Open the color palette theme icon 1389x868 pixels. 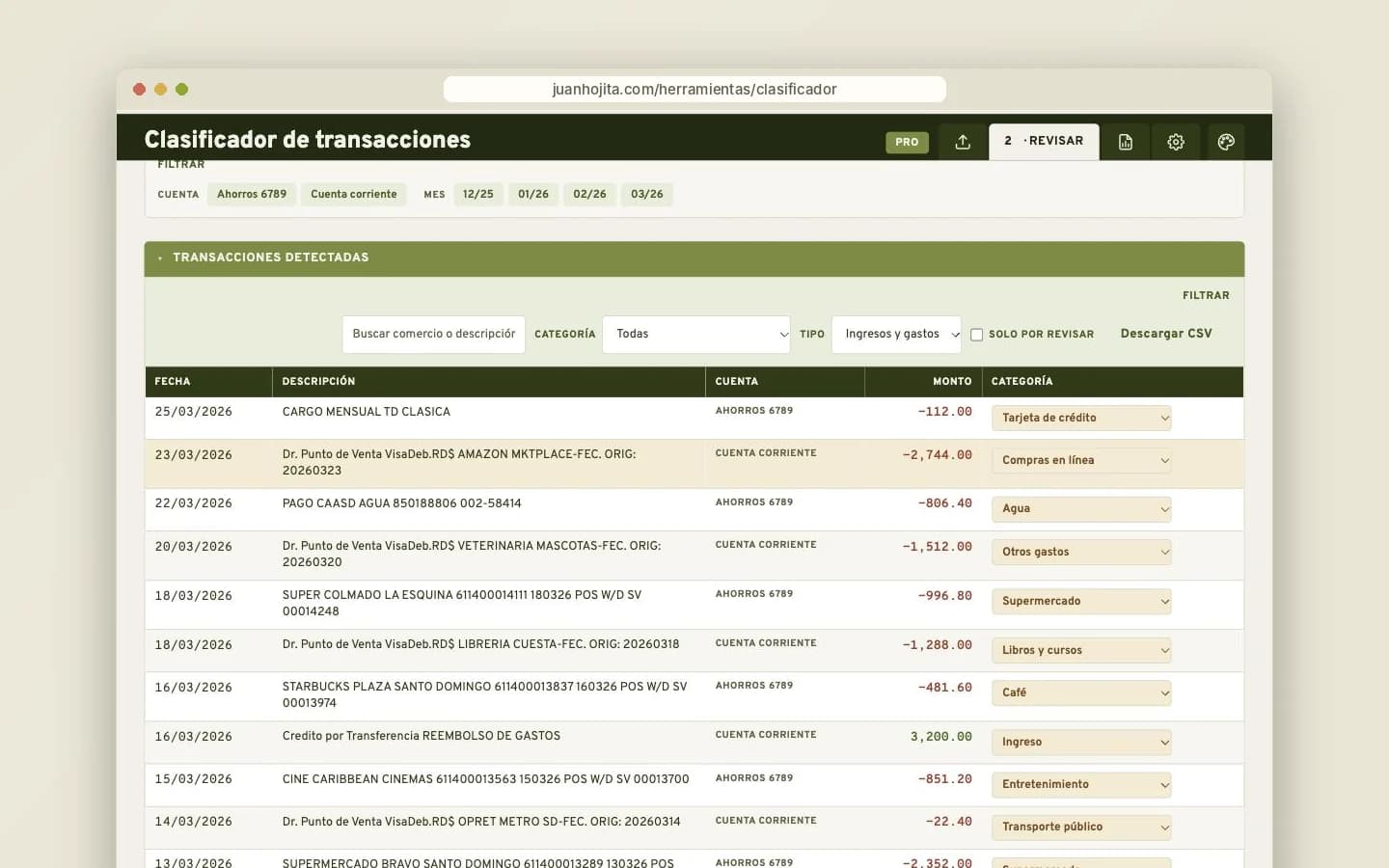tap(1226, 142)
